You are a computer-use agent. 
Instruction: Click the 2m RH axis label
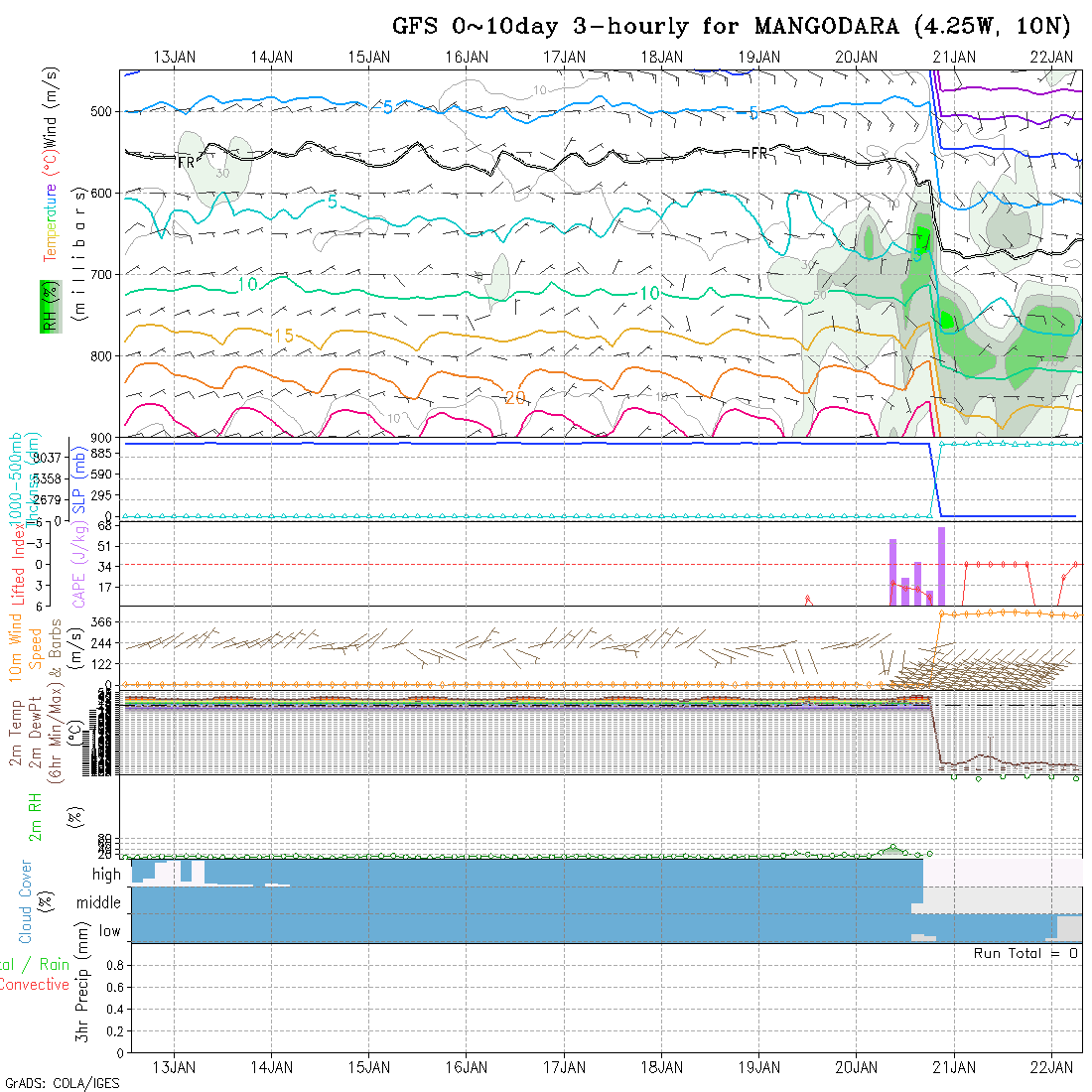[x=35, y=816]
